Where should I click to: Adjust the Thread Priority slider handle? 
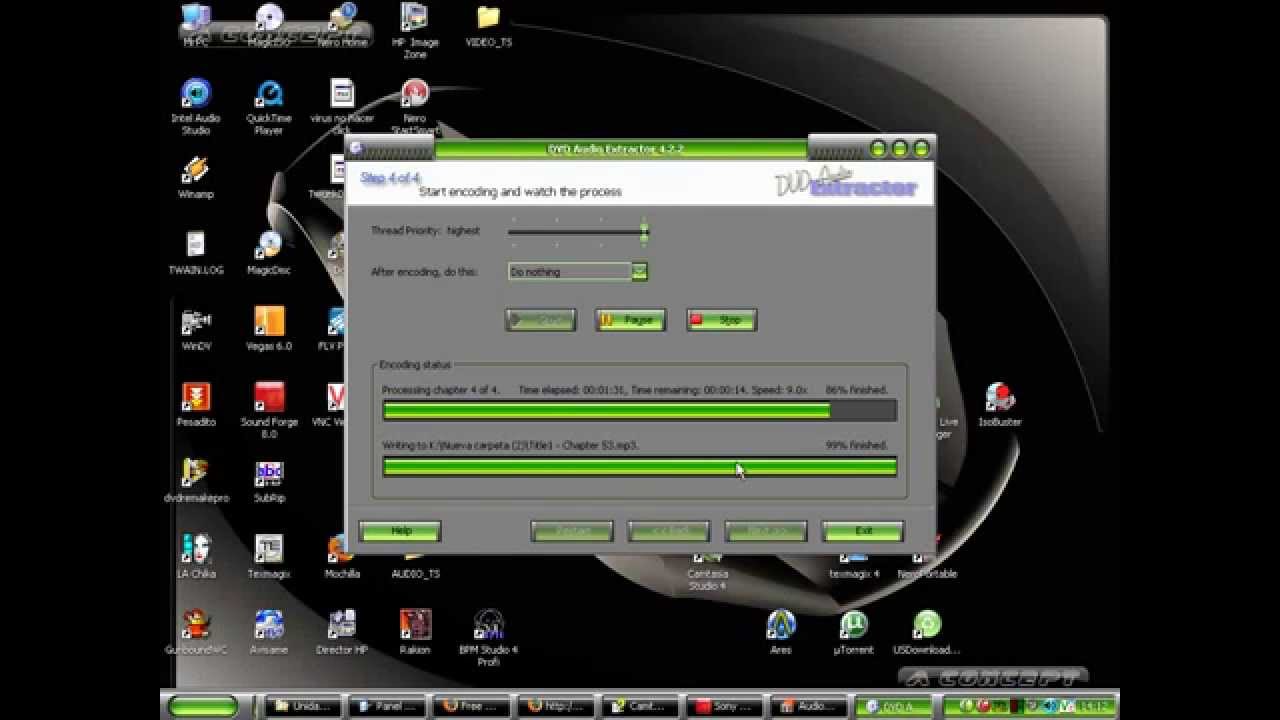644,233
